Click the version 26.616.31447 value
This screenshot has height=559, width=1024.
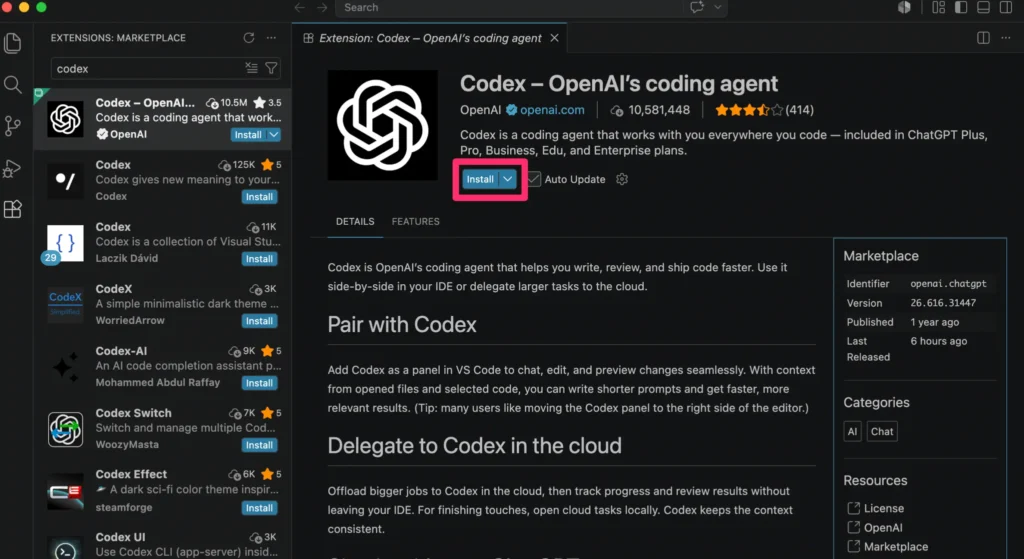943,303
